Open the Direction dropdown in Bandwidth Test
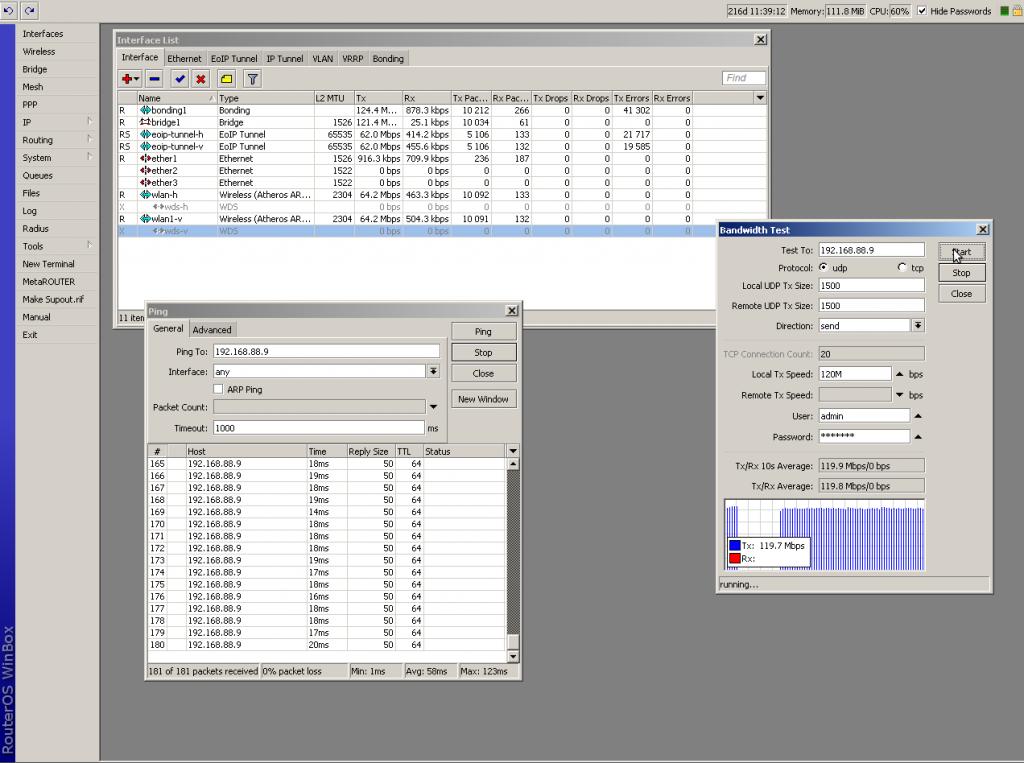 tap(917, 326)
